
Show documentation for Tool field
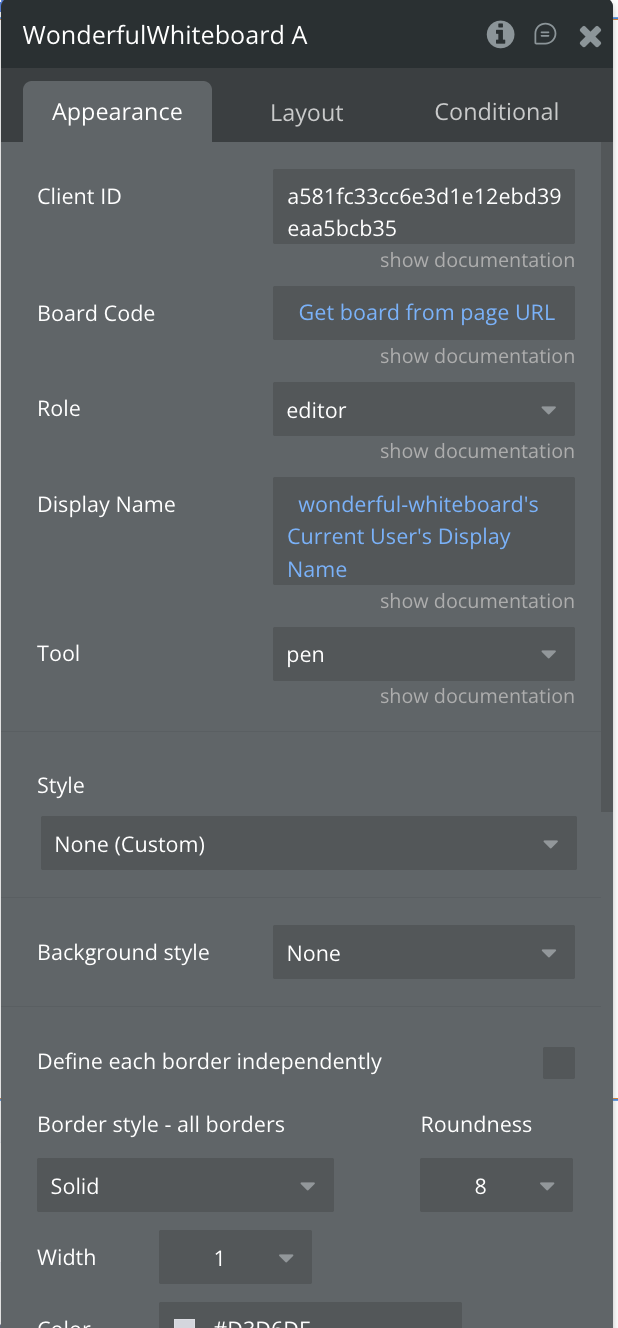(477, 696)
